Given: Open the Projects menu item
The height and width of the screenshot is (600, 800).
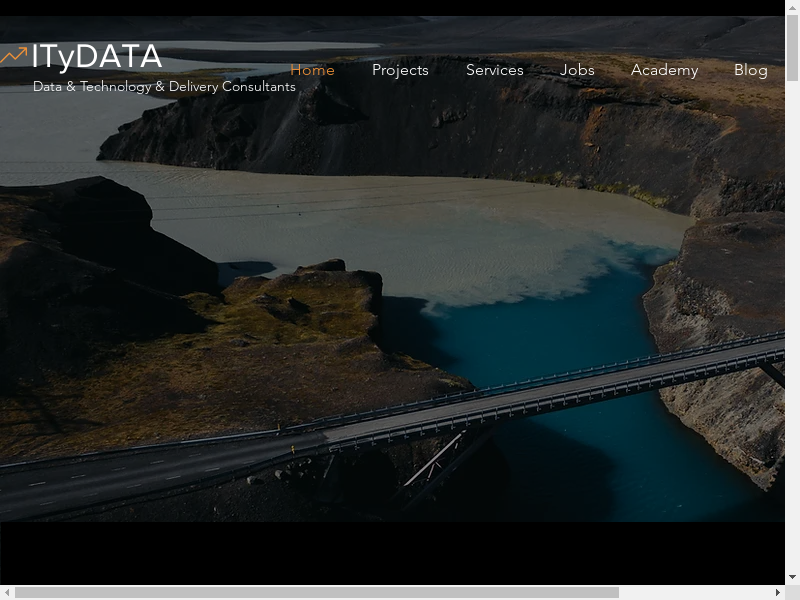Looking at the screenshot, I should coord(400,70).
